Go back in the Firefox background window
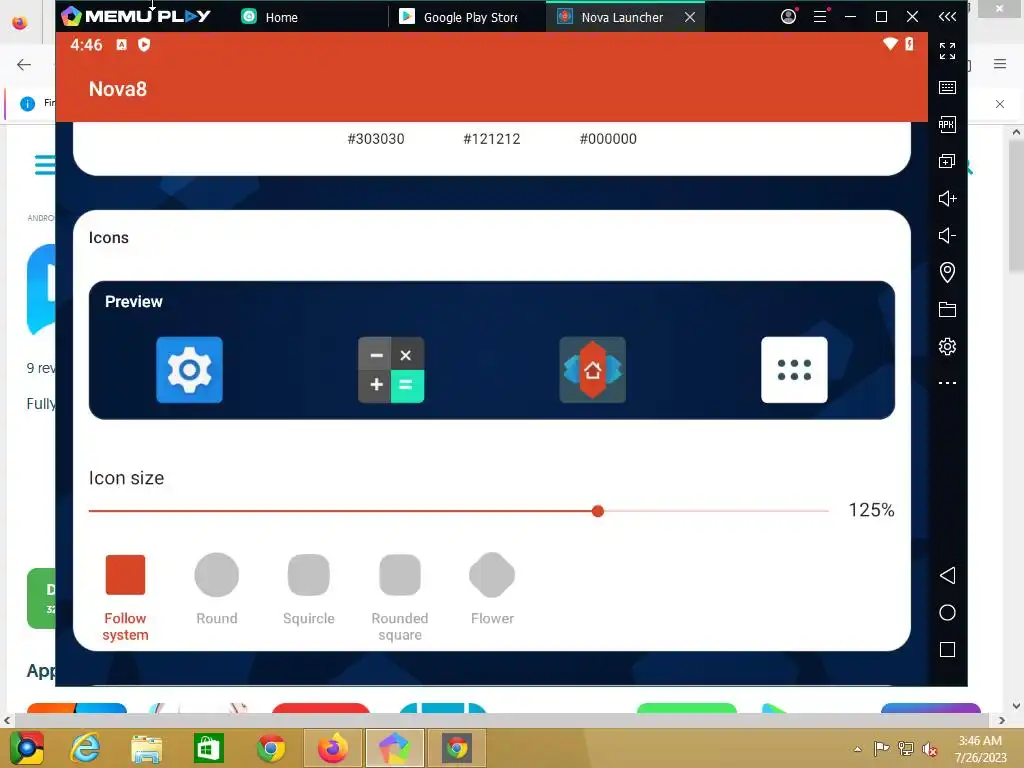Viewport: 1024px width, 768px height. point(24,64)
